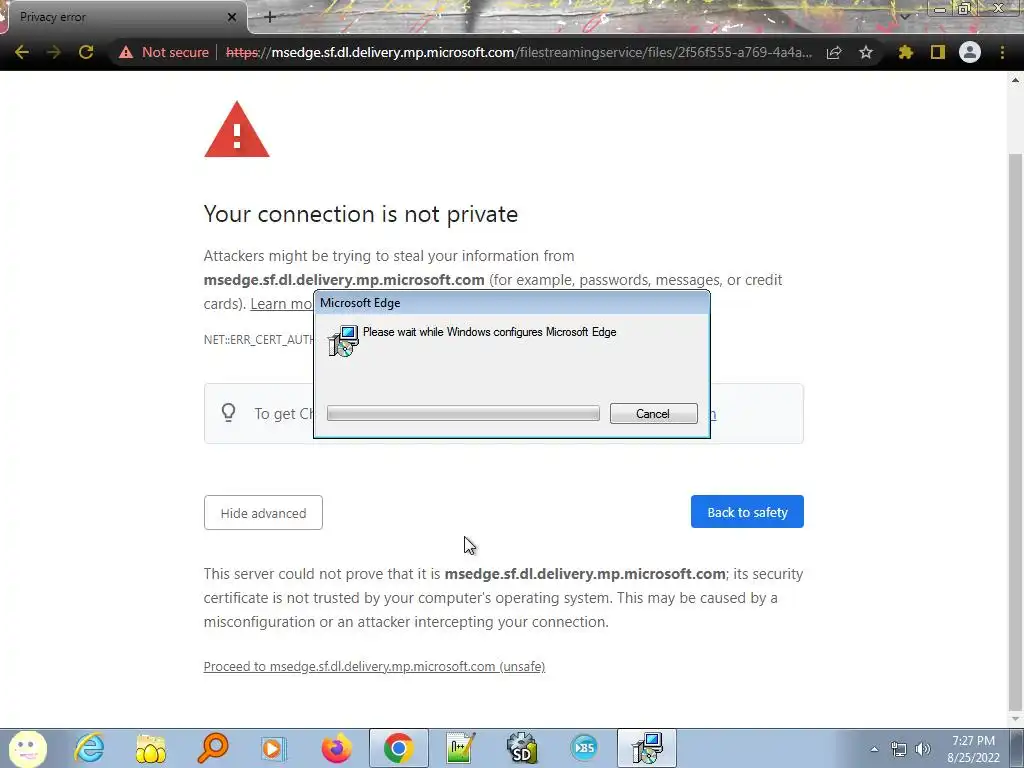This screenshot has width=1024, height=768.
Task: Open the Start menu smiley button
Action: 27,748
